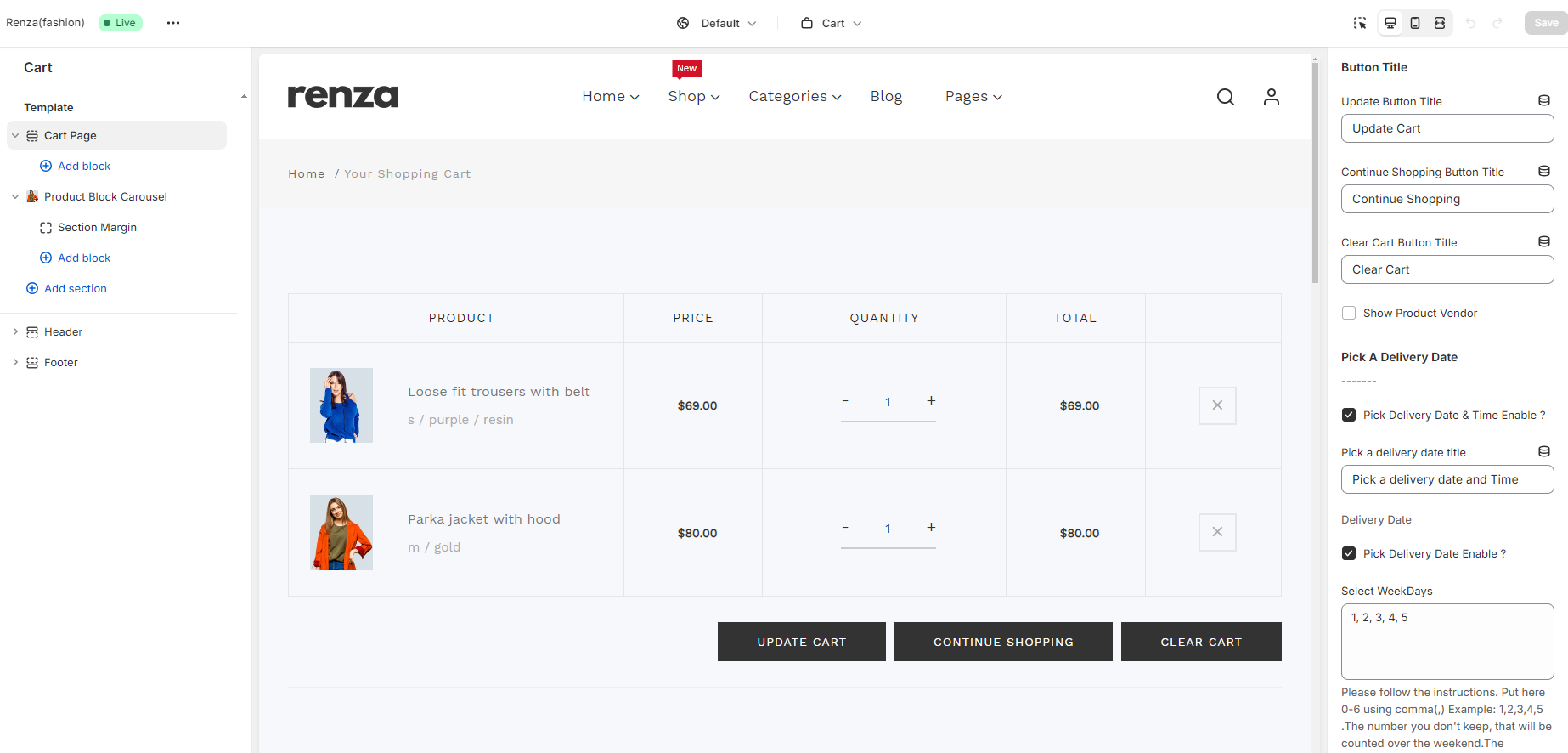Connect dynamic source for delivery date title
The height and width of the screenshot is (753, 1568).
point(1544,452)
